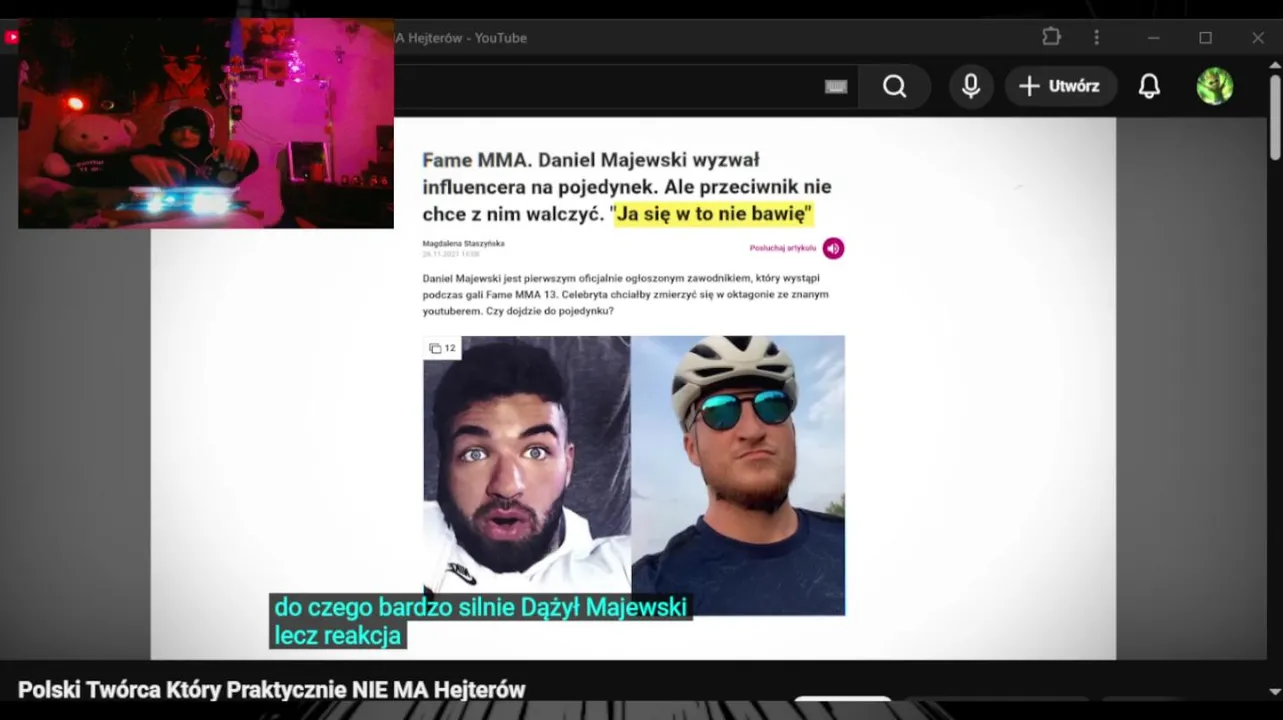
Task: Open the browser three-dot menu
Action: tap(1096, 37)
